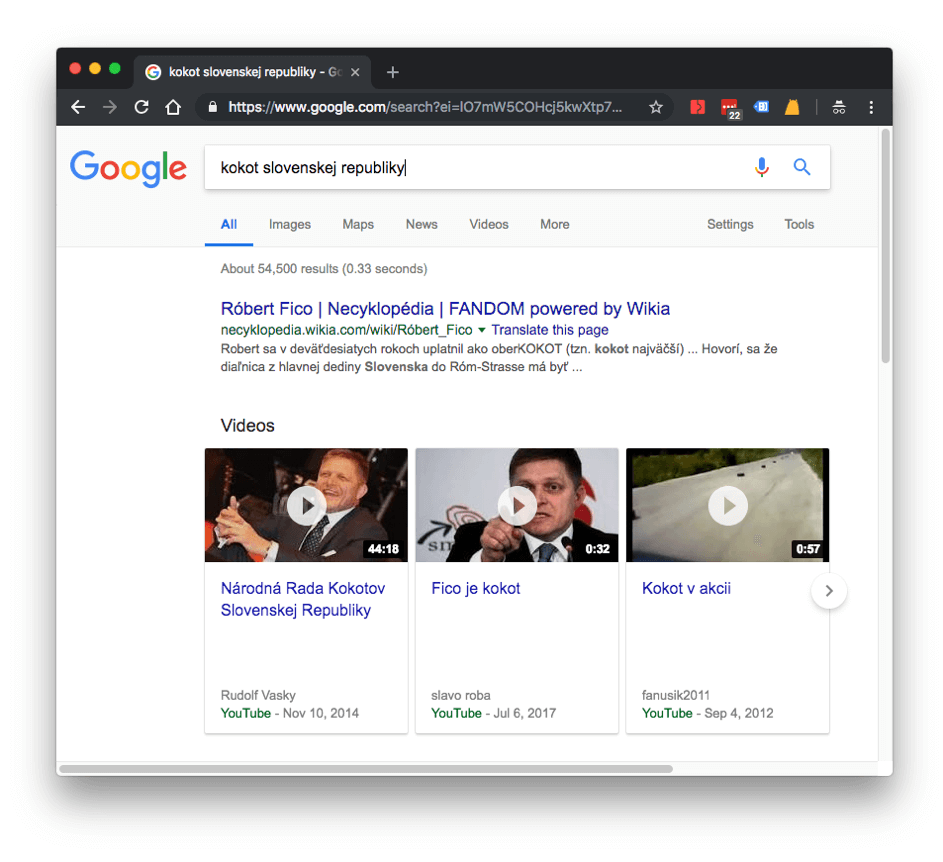This screenshot has height=862, width=943.
Task: Go back using the browser back arrow
Action: coord(78,107)
